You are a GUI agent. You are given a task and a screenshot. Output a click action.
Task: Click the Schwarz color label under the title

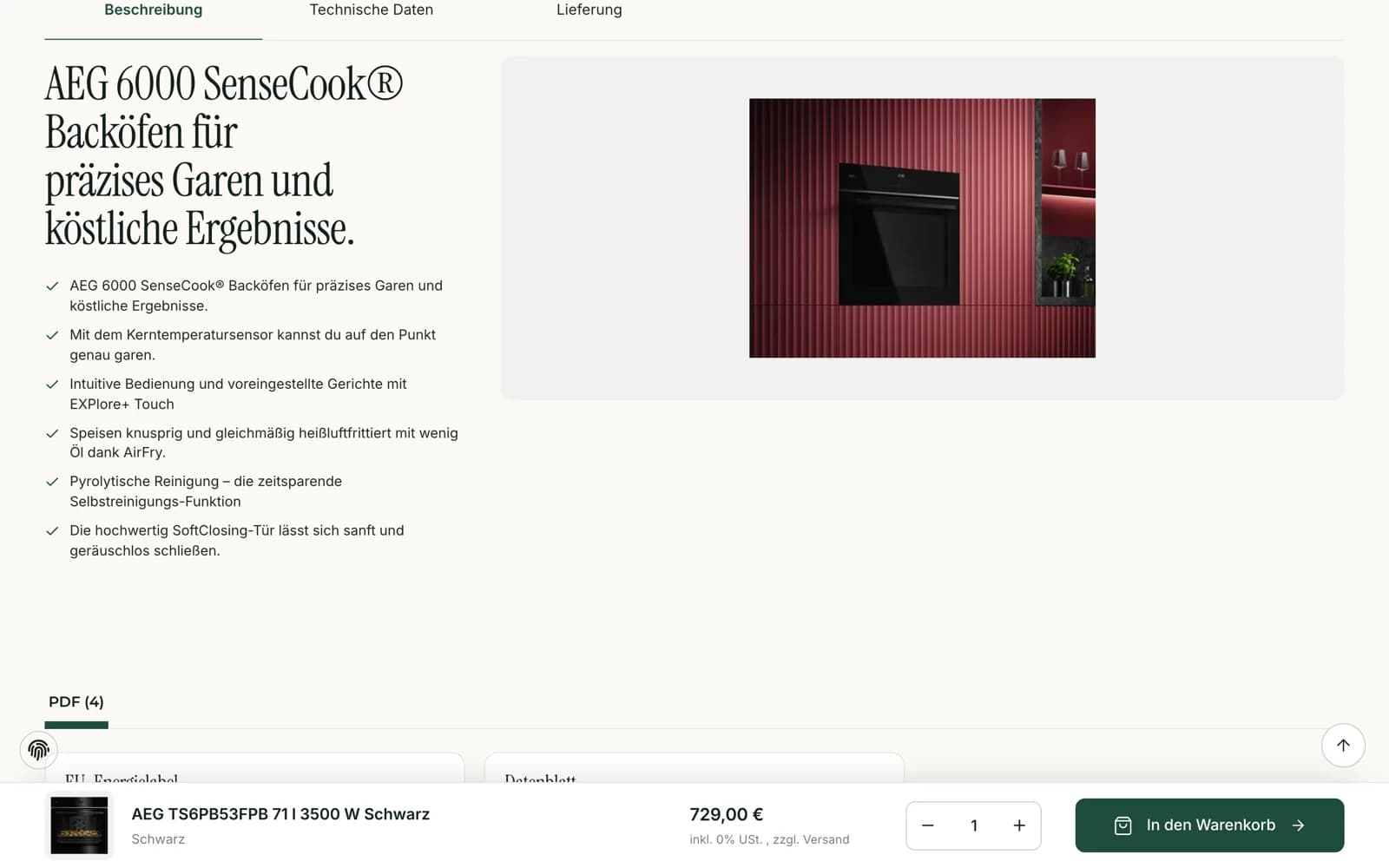(x=158, y=839)
